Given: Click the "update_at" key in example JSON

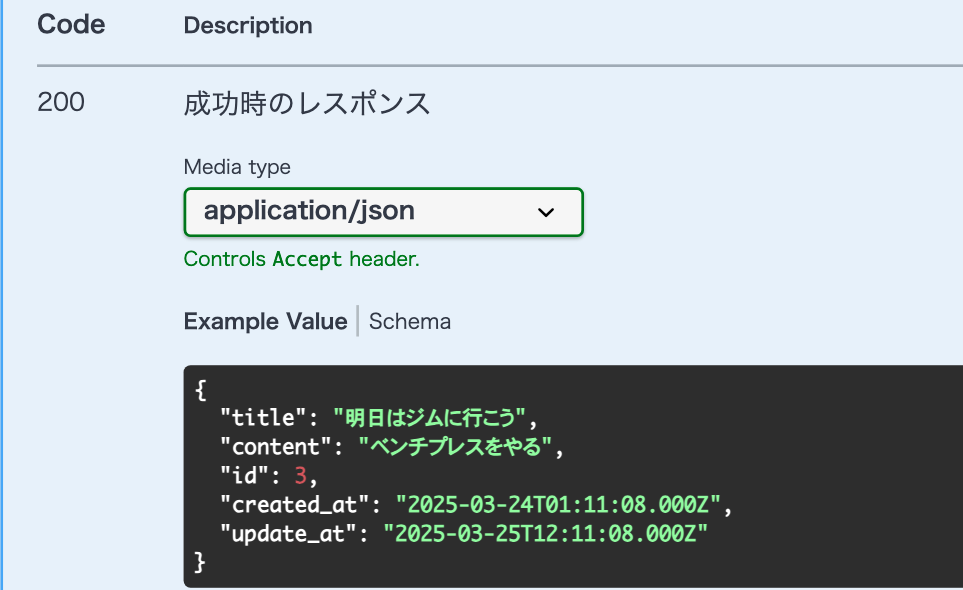Looking at the screenshot, I should pyautogui.click(x=287, y=534).
